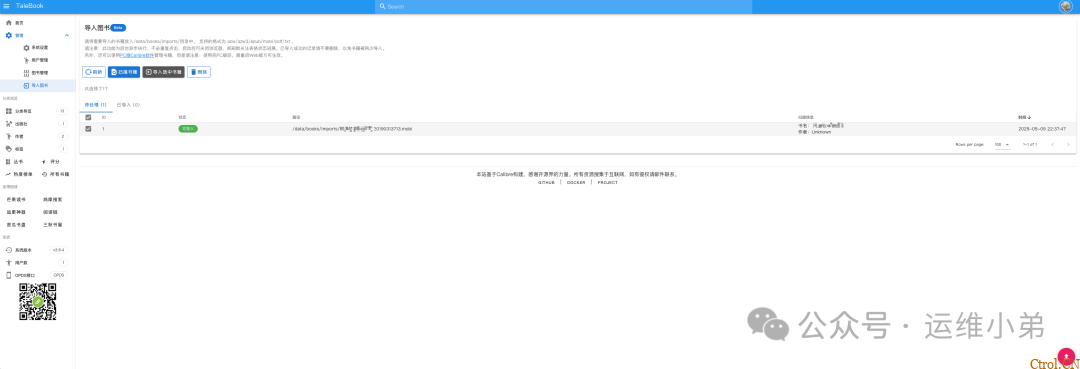Open the 阅读链 friend link
1080x369 pixels.
pyautogui.click(x=51, y=212)
